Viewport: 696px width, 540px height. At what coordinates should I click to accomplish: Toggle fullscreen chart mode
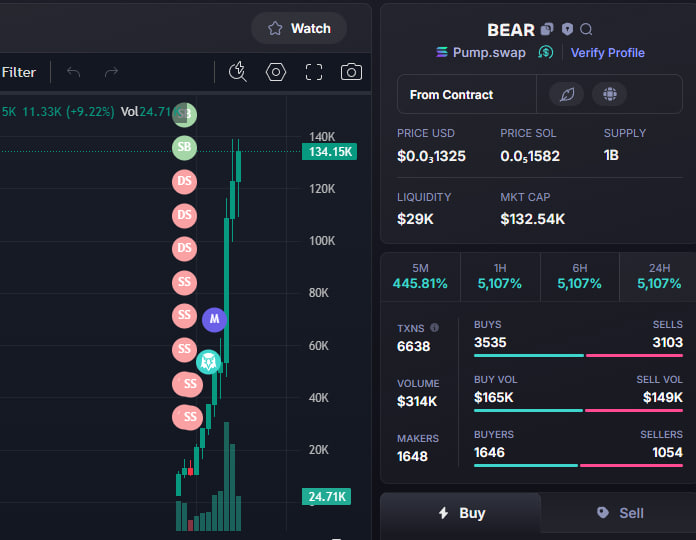(x=314, y=72)
